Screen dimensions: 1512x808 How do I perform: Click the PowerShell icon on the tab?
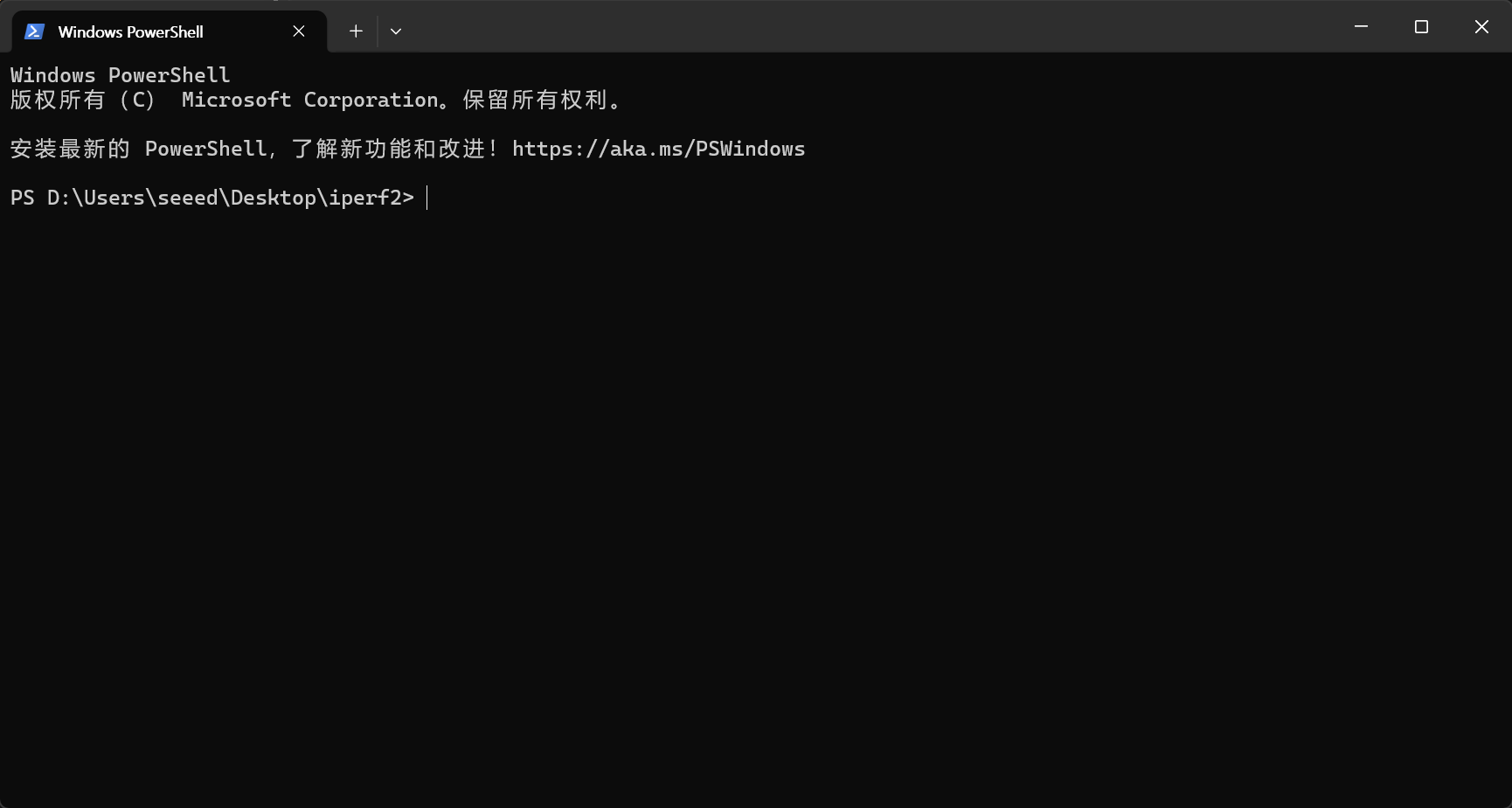point(34,31)
